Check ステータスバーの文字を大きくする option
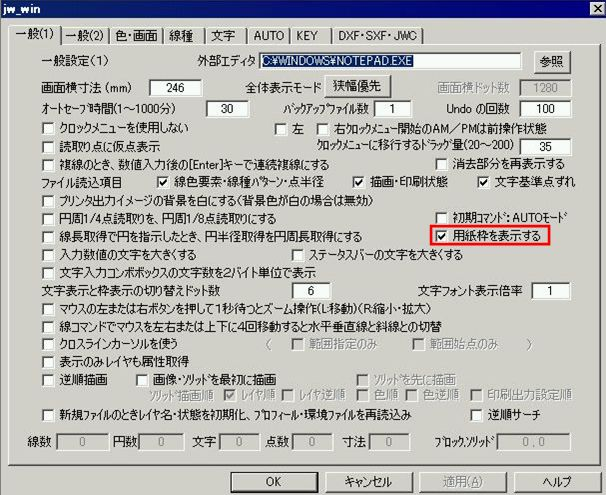 (x=298, y=255)
